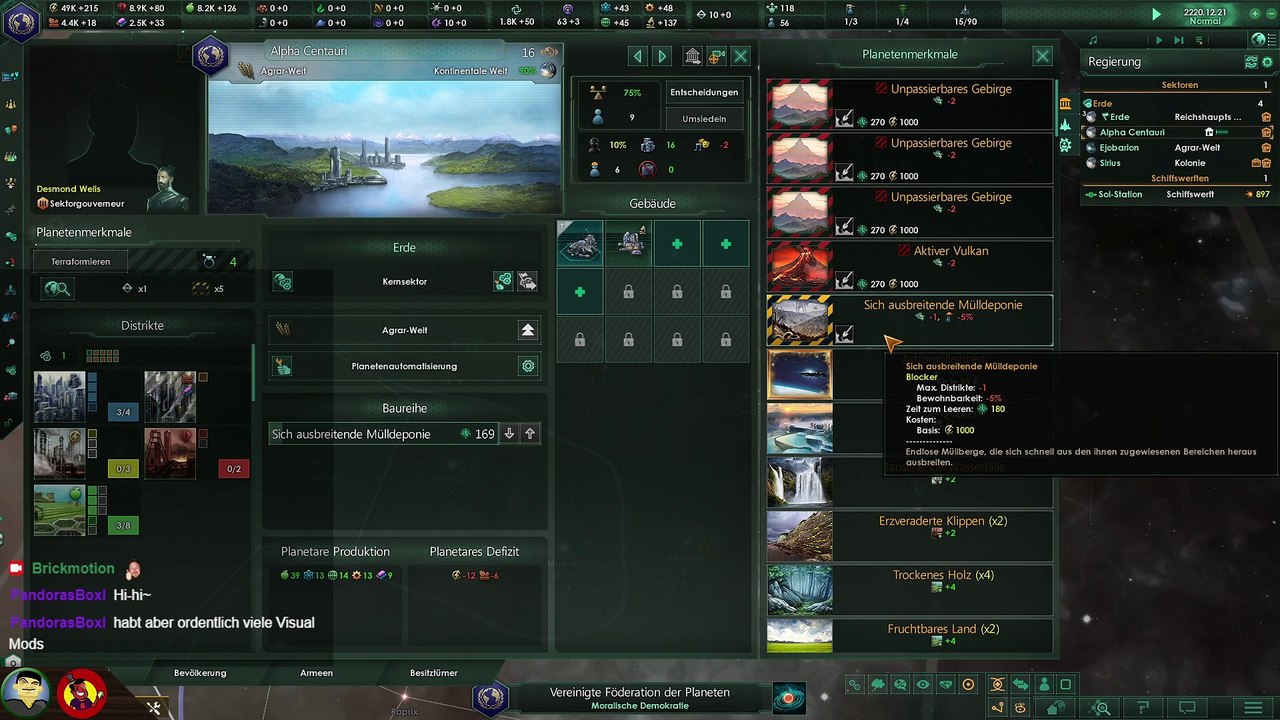Clear second Unpassierbares Gebirge blocker
This screenshot has height=720, width=1280.
pos(845,173)
